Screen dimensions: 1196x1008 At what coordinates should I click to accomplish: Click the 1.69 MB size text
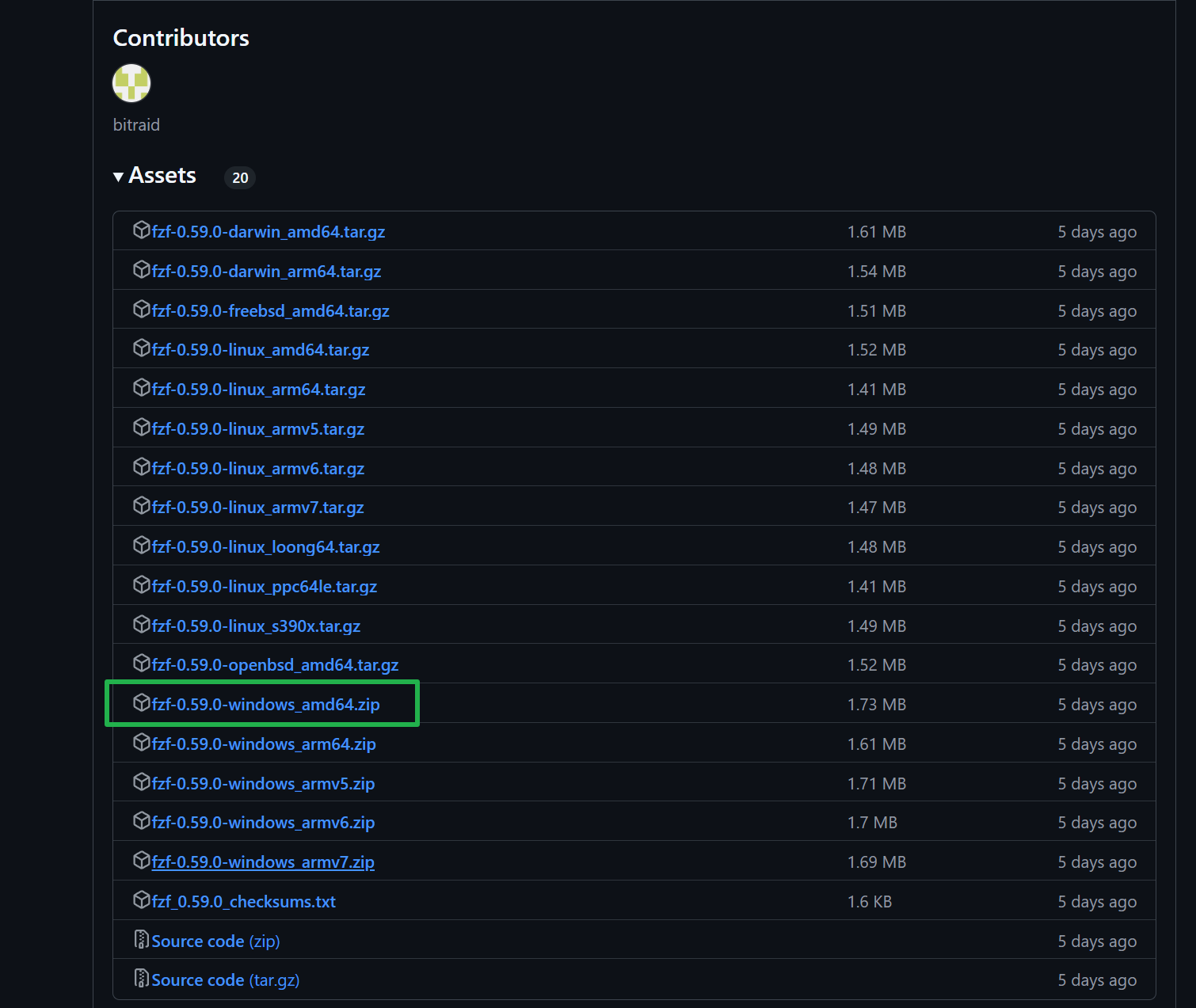point(877,862)
